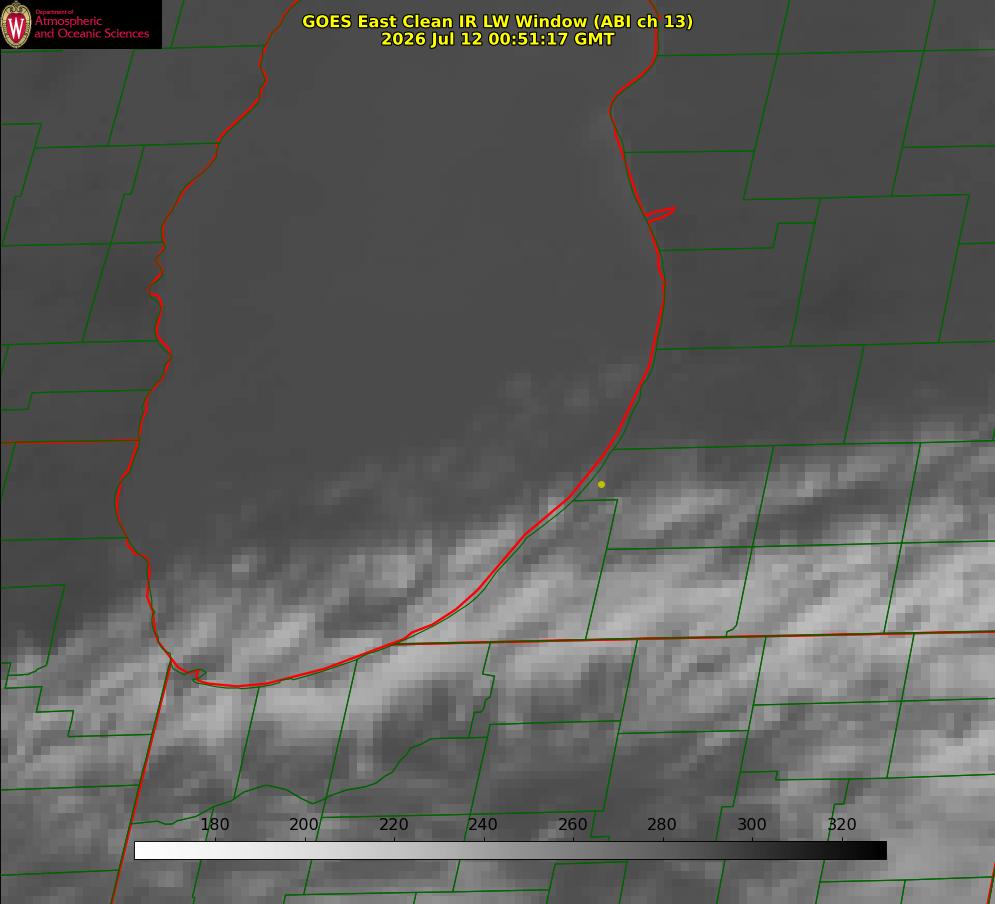Image resolution: width=995 pixels, height=904 pixels.
Task: Click the grayscale temperature color bar
Action: (510, 850)
